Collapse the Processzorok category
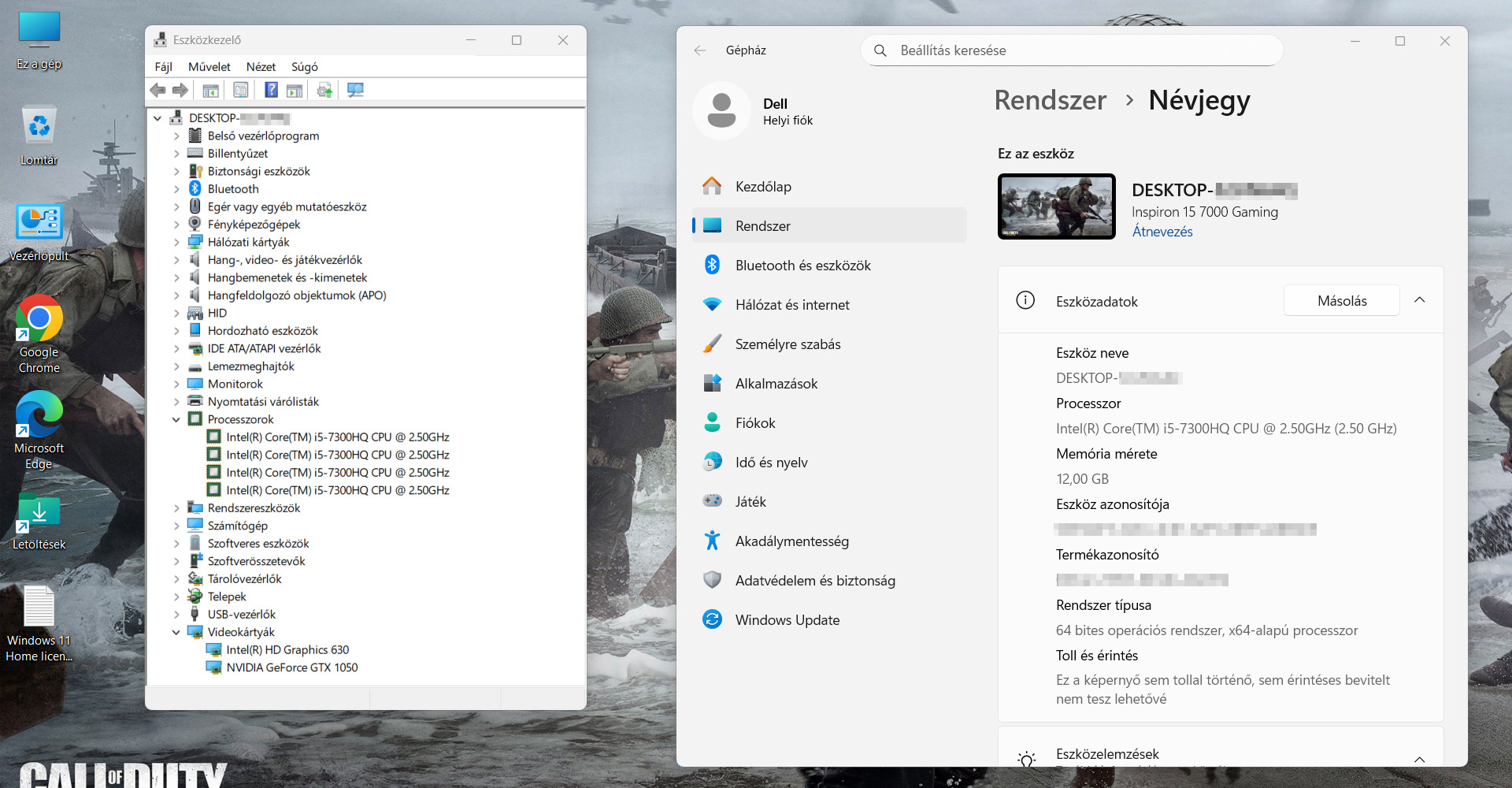1512x788 pixels. pyautogui.click(x=176, y=419)
